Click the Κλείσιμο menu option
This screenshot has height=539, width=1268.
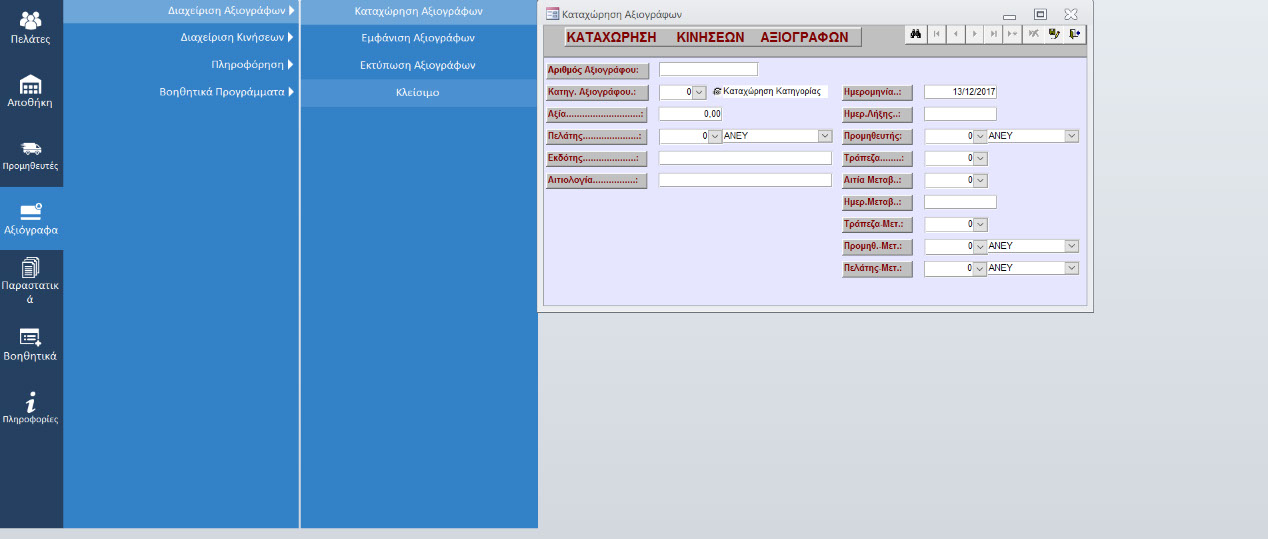[x=418, y=92]
